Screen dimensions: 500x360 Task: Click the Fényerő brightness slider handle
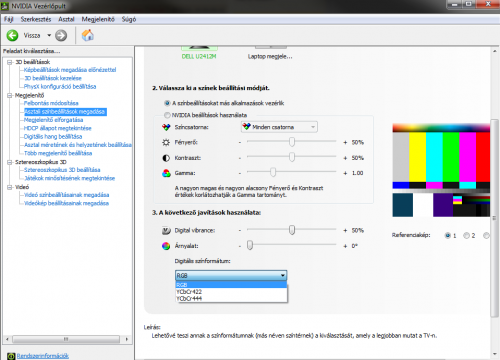point(292,142)
